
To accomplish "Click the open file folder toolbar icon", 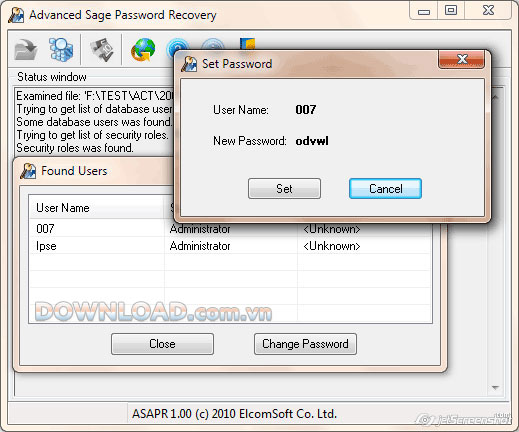I will point(26,50).
